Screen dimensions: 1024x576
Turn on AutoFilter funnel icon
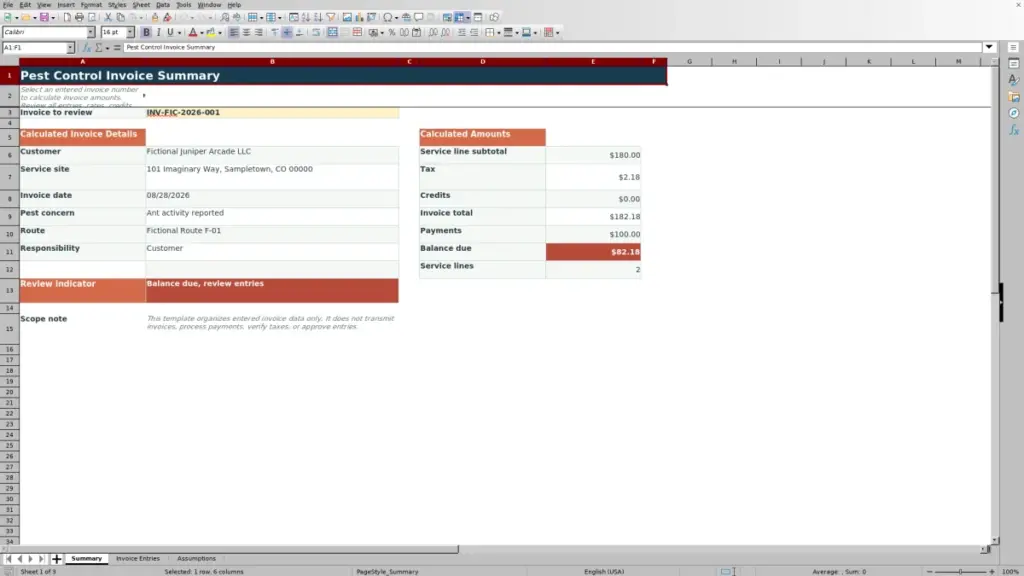pyautogui.click(x=331, y=18)
